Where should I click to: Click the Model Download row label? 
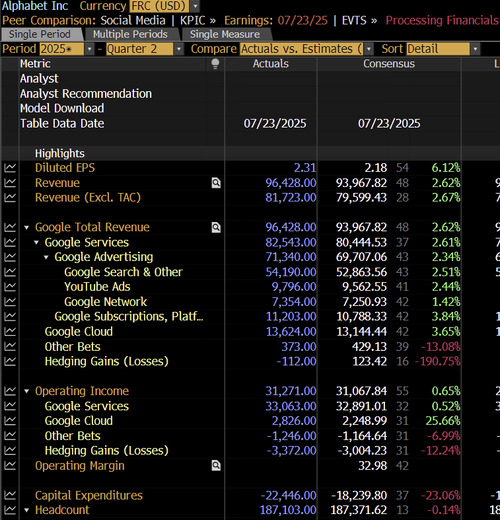(62, 108)
